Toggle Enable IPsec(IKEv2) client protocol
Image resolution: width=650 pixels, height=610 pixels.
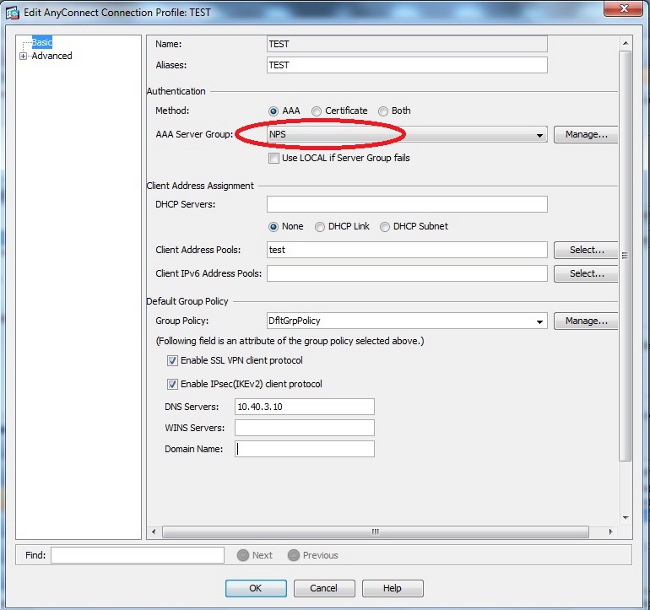click(x=172, y=385)
